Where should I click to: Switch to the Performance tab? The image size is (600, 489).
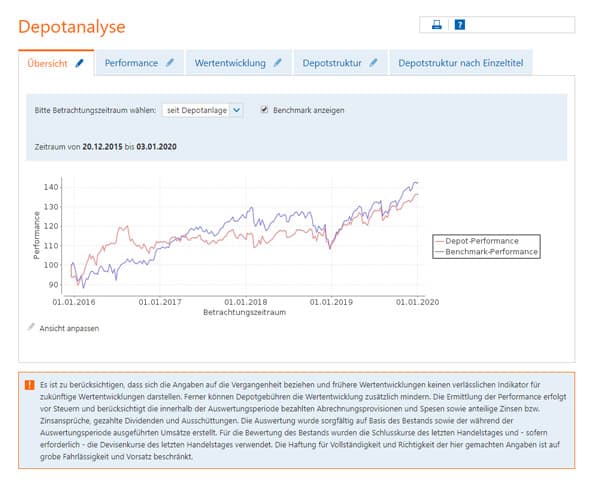pos(131,63)
